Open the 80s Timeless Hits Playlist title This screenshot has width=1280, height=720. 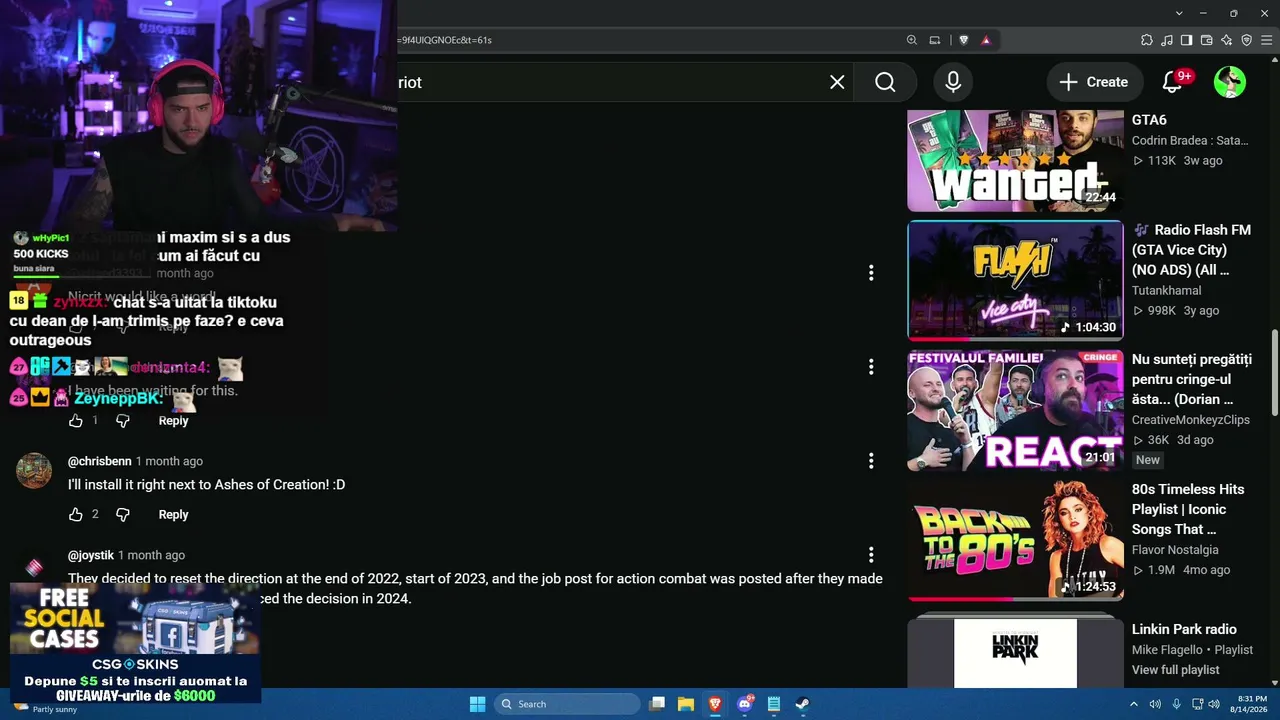(x=1188, y=509)
